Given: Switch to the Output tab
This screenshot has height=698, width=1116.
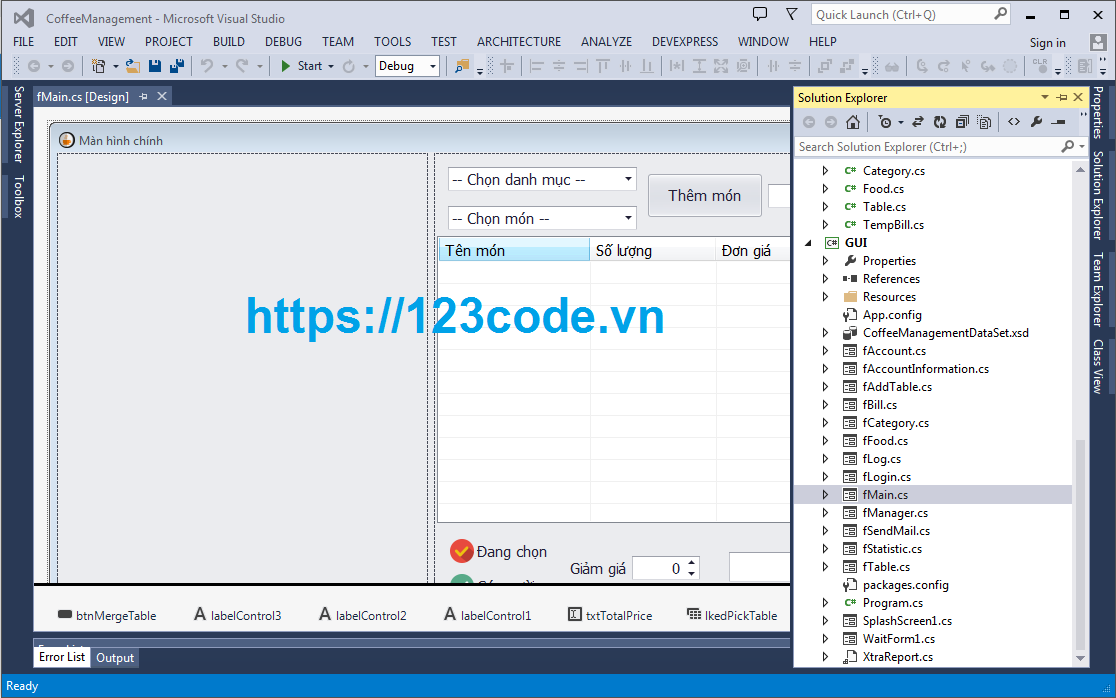Looking at the screenshot, I should tap(114, 657).
